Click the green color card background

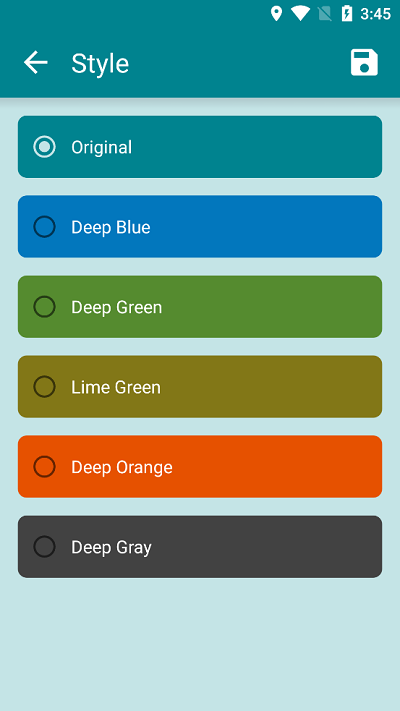point(200,307)
